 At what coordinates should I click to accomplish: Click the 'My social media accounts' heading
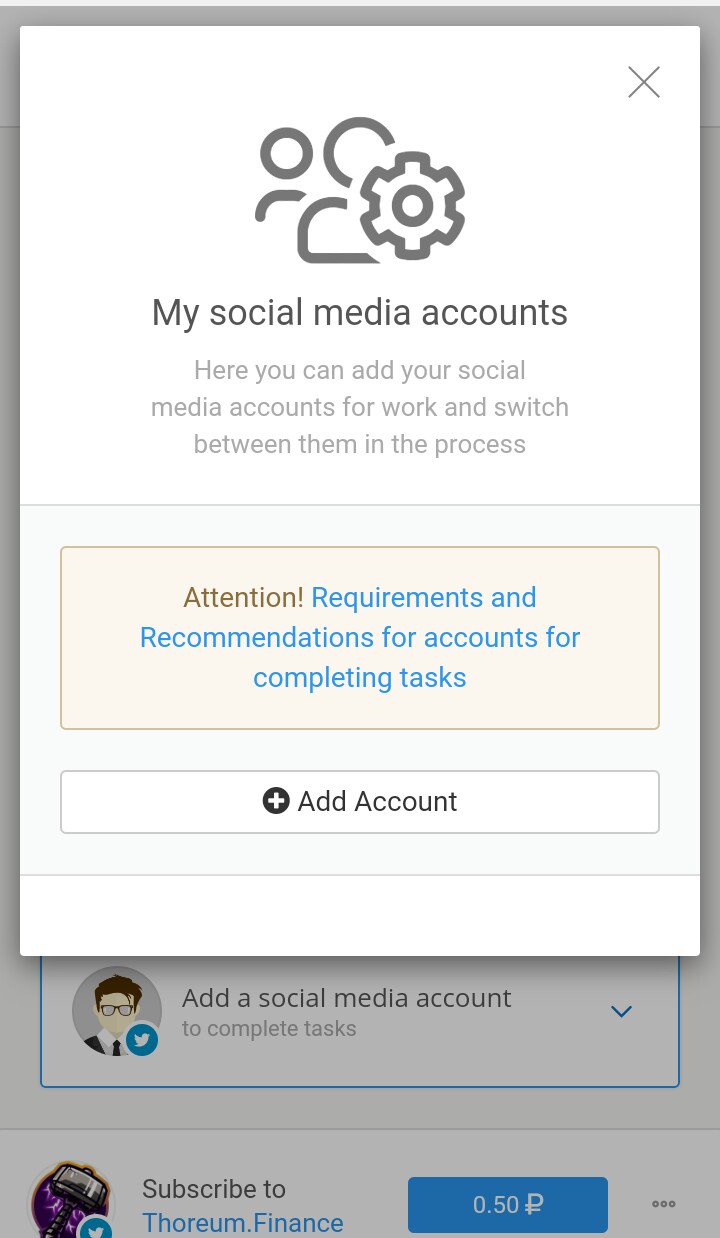coord(360,313)
